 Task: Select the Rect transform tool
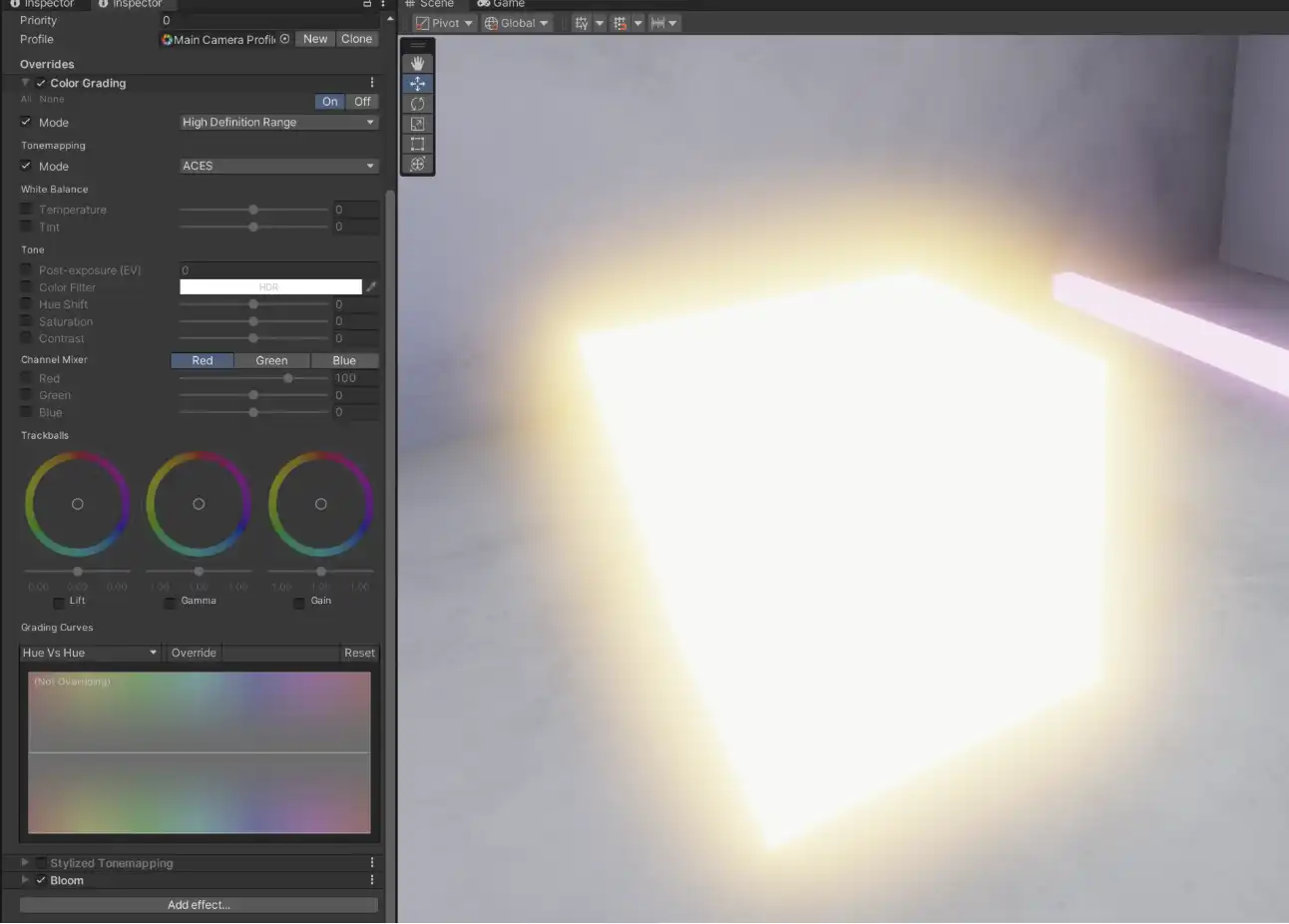point(417,144)
